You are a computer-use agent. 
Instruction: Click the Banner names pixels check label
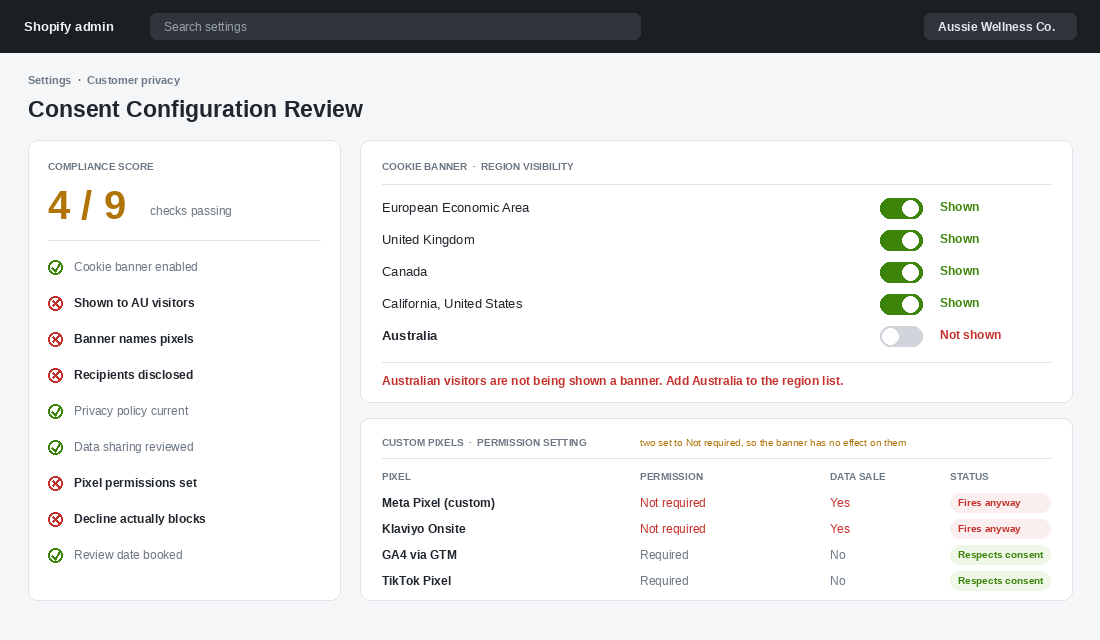(x=133, y=339)
